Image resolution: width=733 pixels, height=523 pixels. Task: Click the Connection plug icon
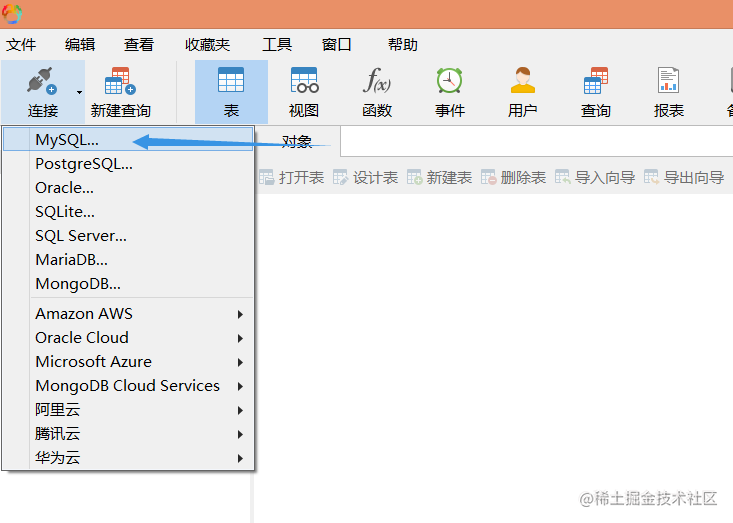(42, 81)
